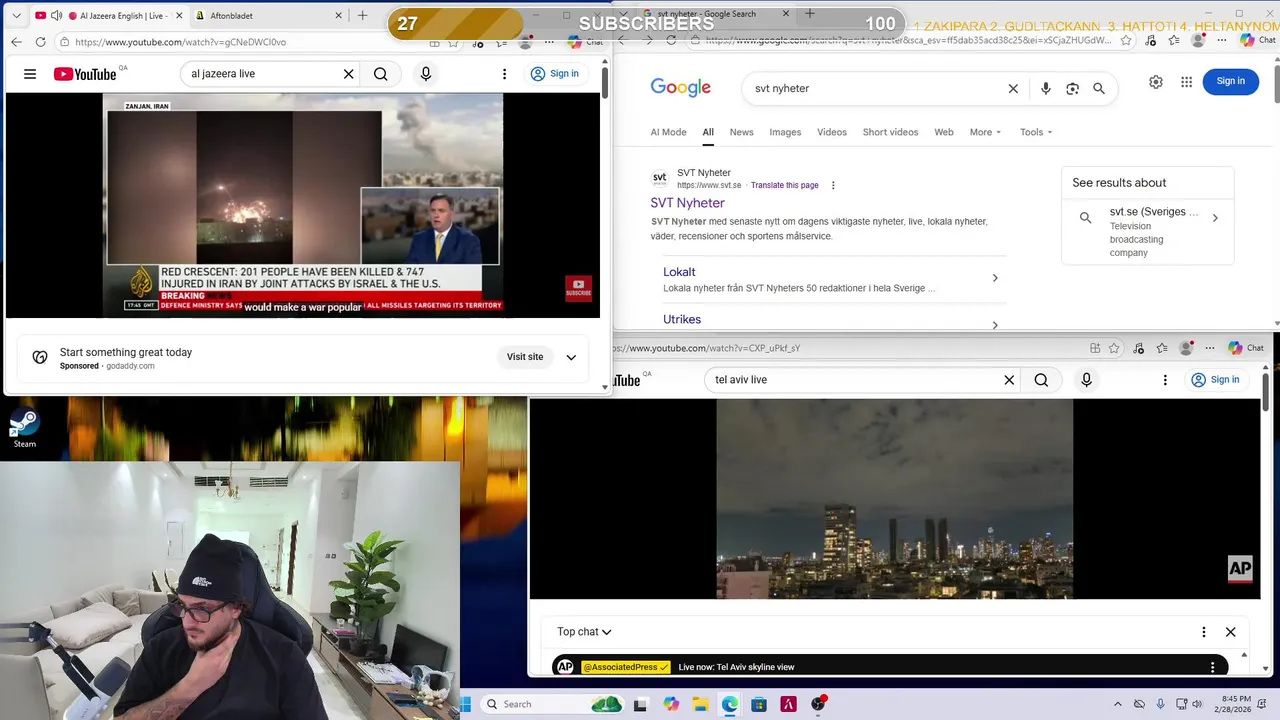Switch to Google AI Mode tab
1280x720 pixels.
coord(668,132)
